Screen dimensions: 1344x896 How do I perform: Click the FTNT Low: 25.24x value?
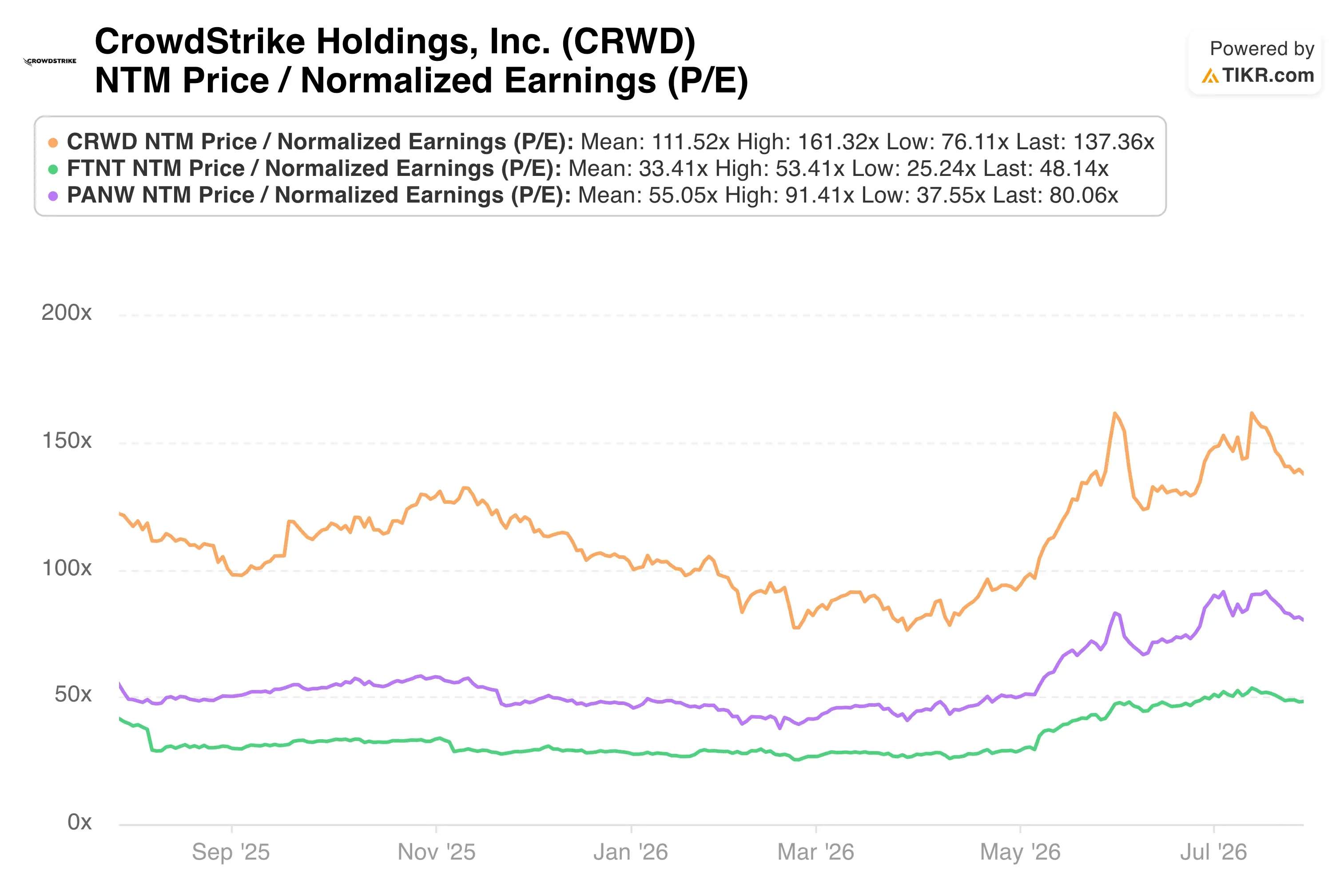[x=913, y=168]
